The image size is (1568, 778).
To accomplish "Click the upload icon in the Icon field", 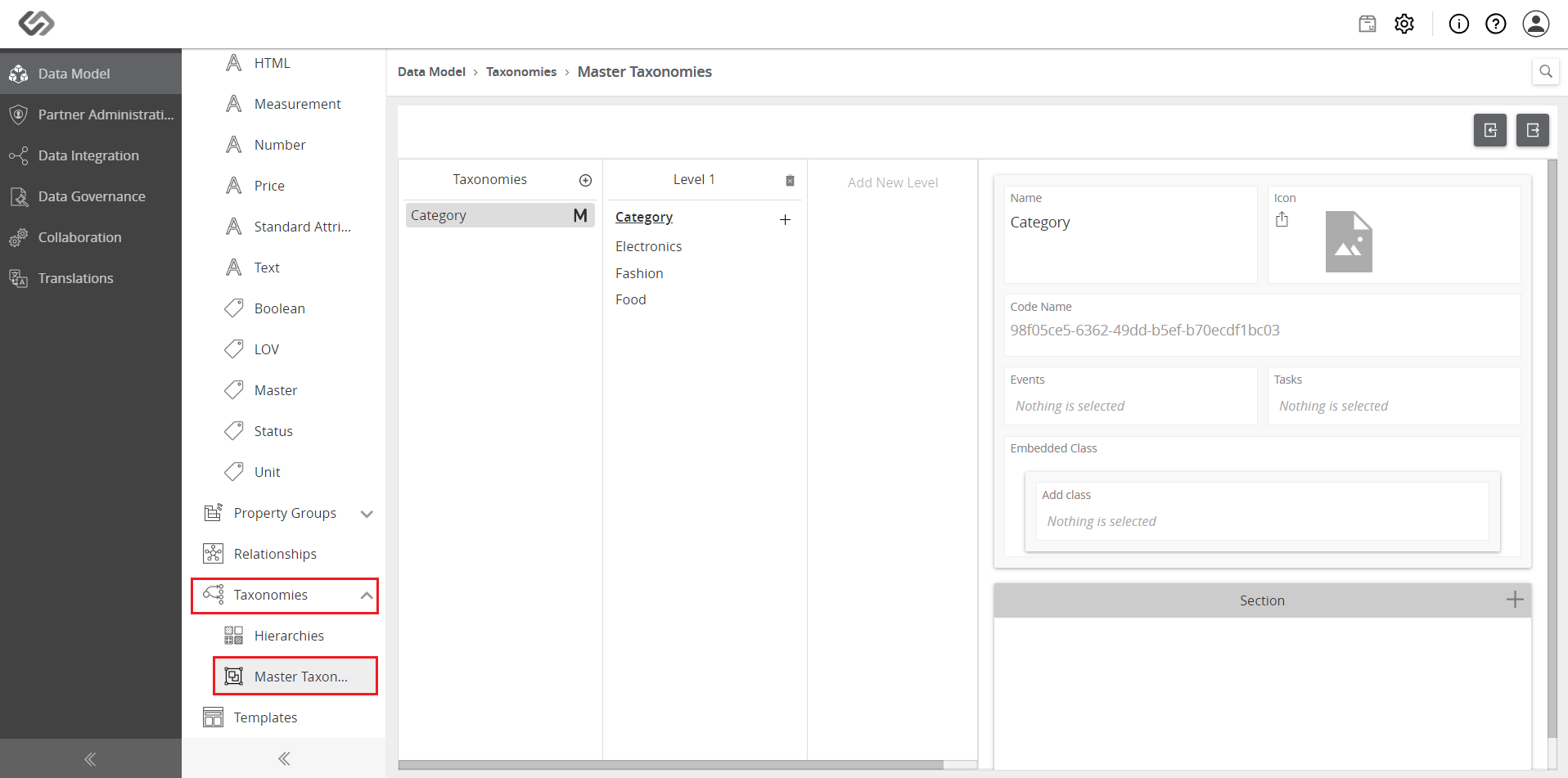I will click(1282, 219).
